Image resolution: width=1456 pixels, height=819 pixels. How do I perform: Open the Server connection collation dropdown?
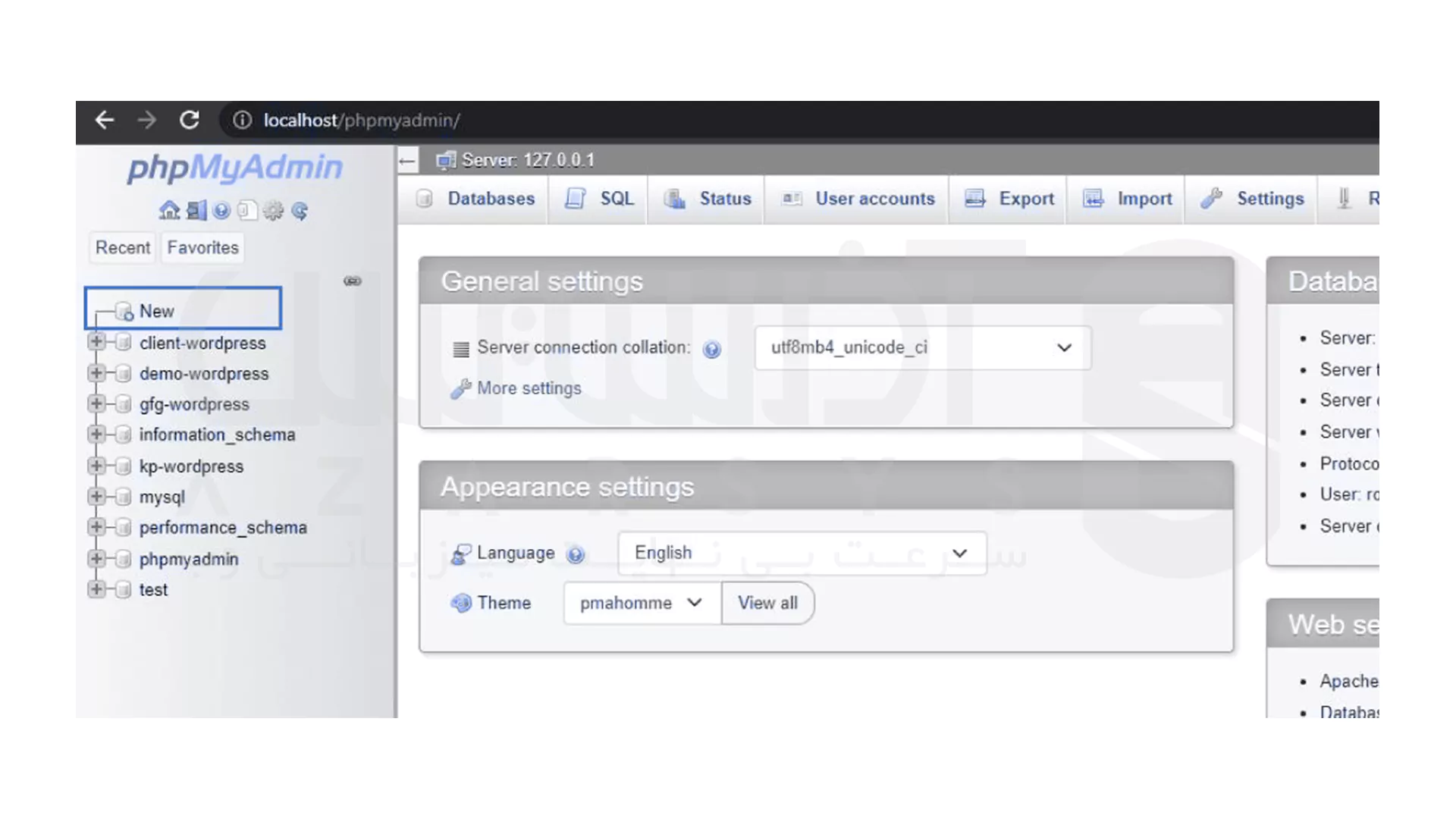point(923,348)
